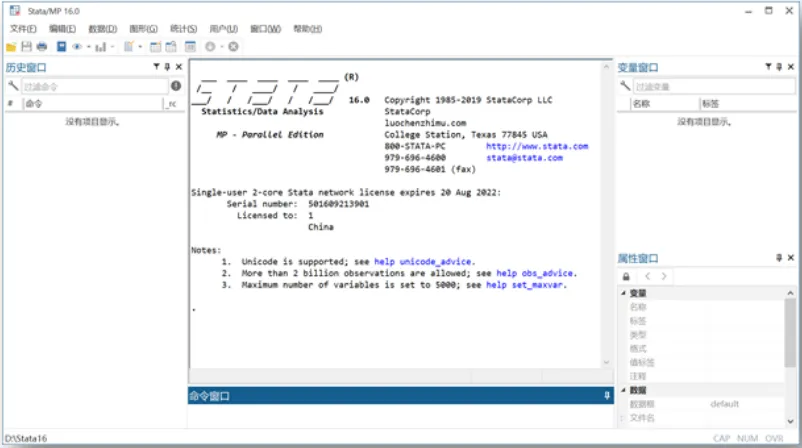Click the stata@stata.com email link

524,158
